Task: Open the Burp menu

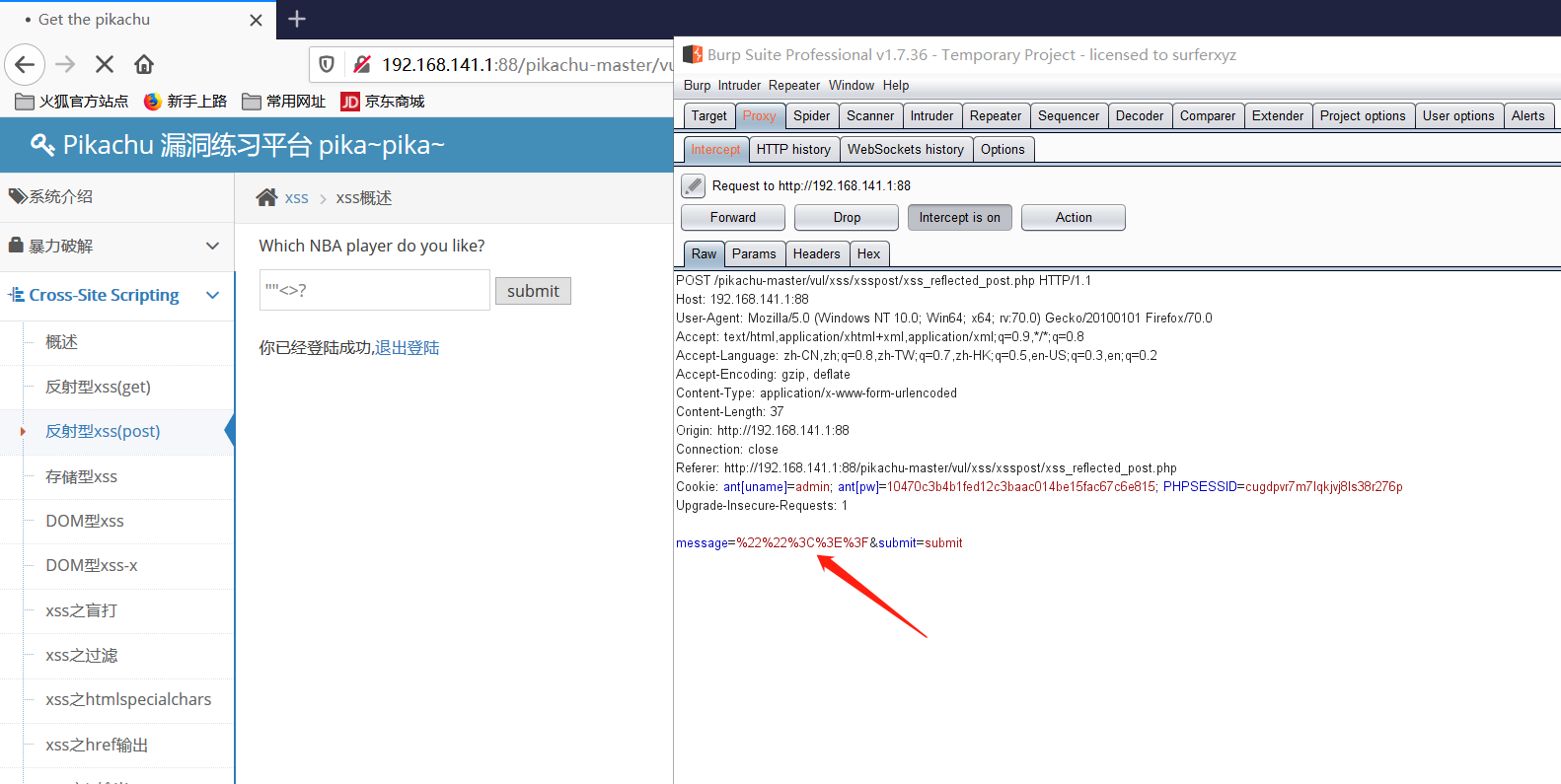Action: pos(697,86)
